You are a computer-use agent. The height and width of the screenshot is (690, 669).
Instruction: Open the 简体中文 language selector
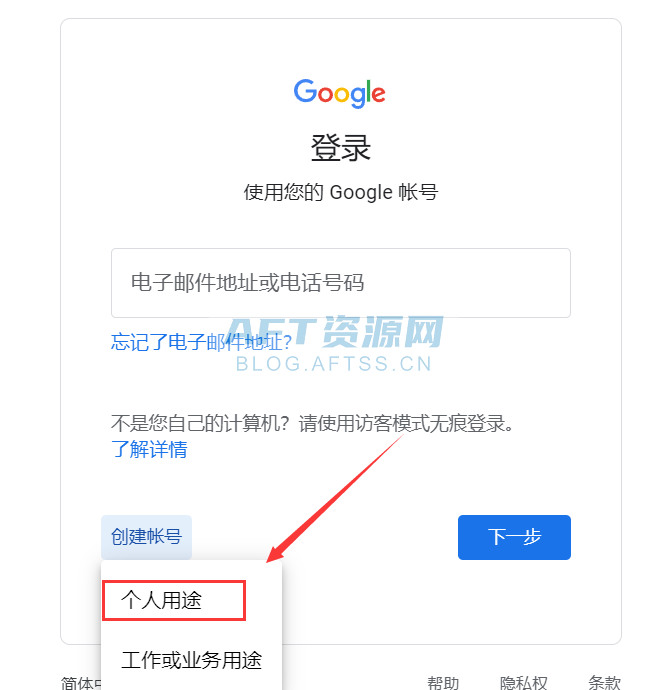(x=81, y=683)
